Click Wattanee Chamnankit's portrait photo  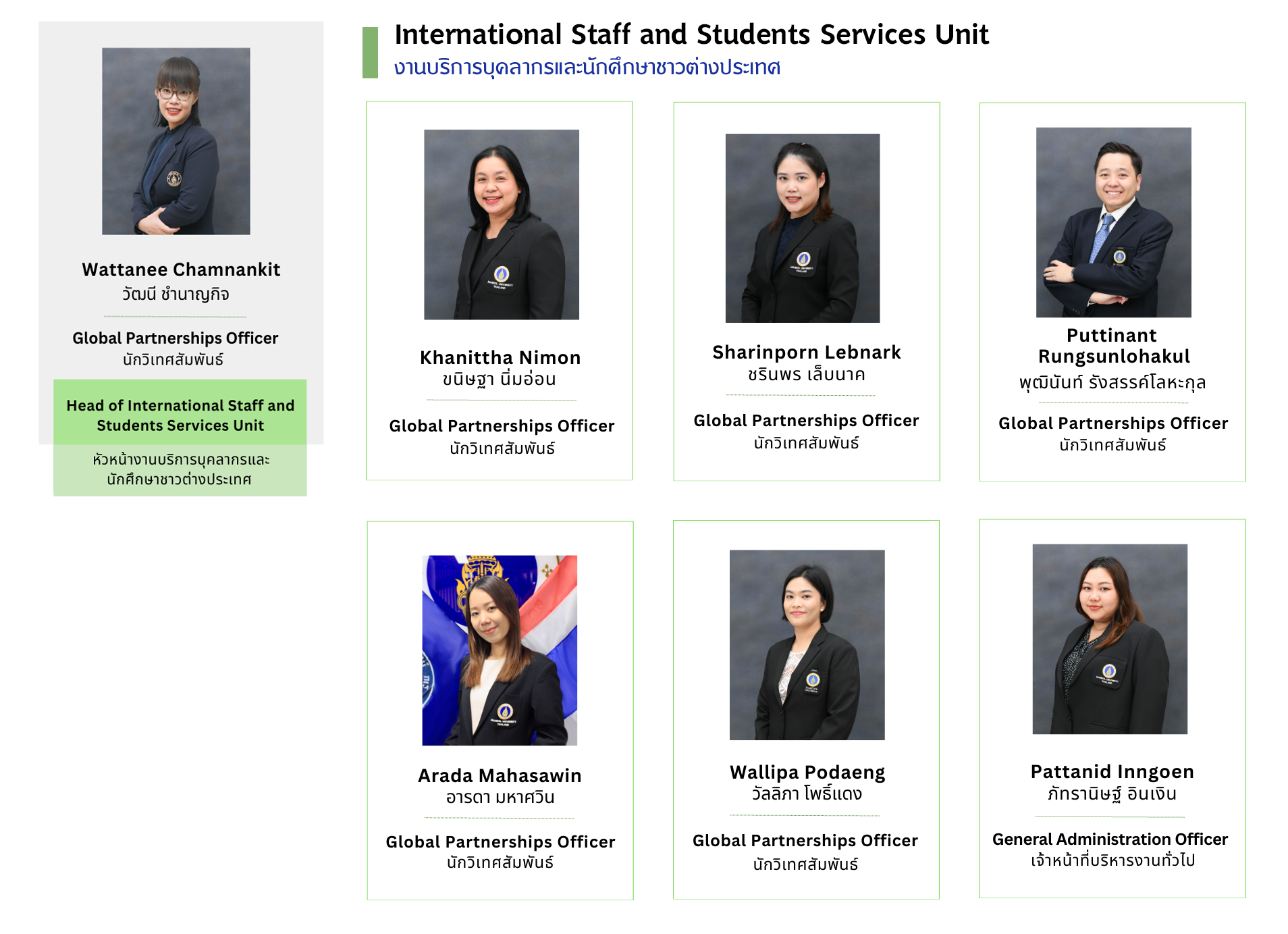pyautogui.click(x=176, y=141)
